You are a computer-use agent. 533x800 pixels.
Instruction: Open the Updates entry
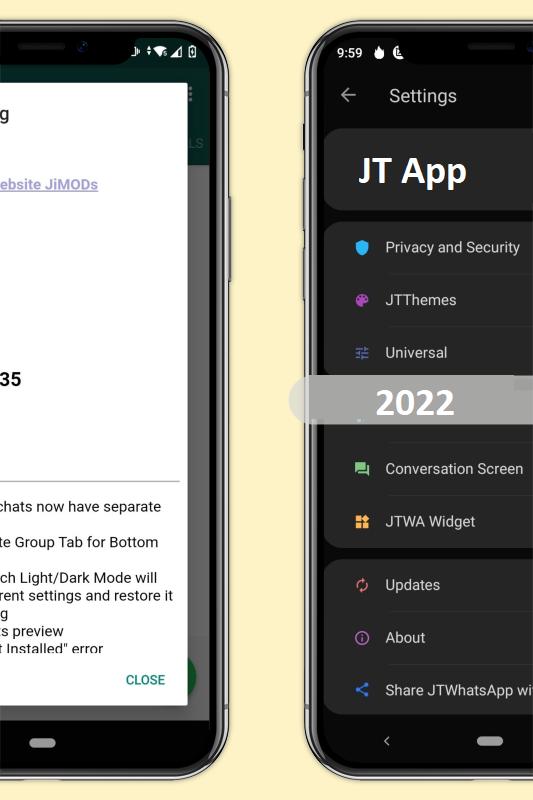428,585
